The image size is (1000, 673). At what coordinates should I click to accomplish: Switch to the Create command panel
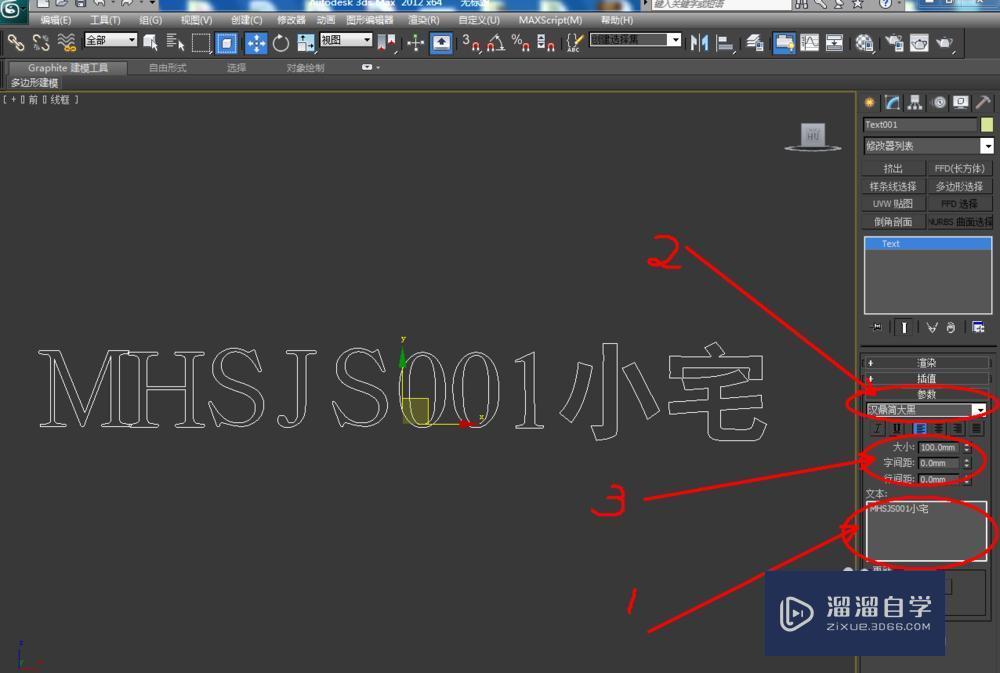coord(869,101)
